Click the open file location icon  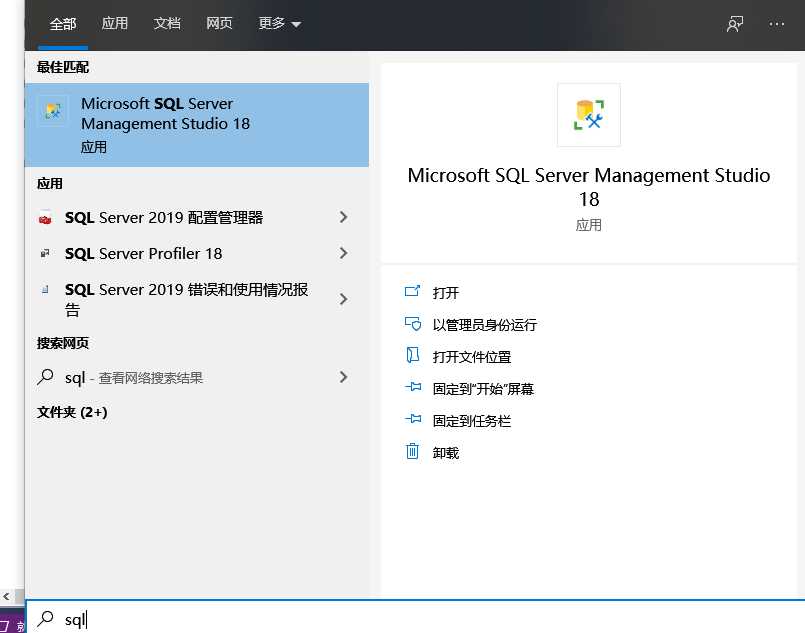[412, 355]
